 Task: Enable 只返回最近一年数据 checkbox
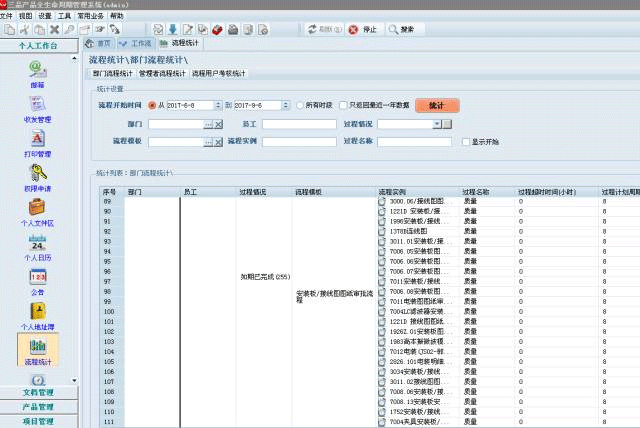[x=342, y=105]
